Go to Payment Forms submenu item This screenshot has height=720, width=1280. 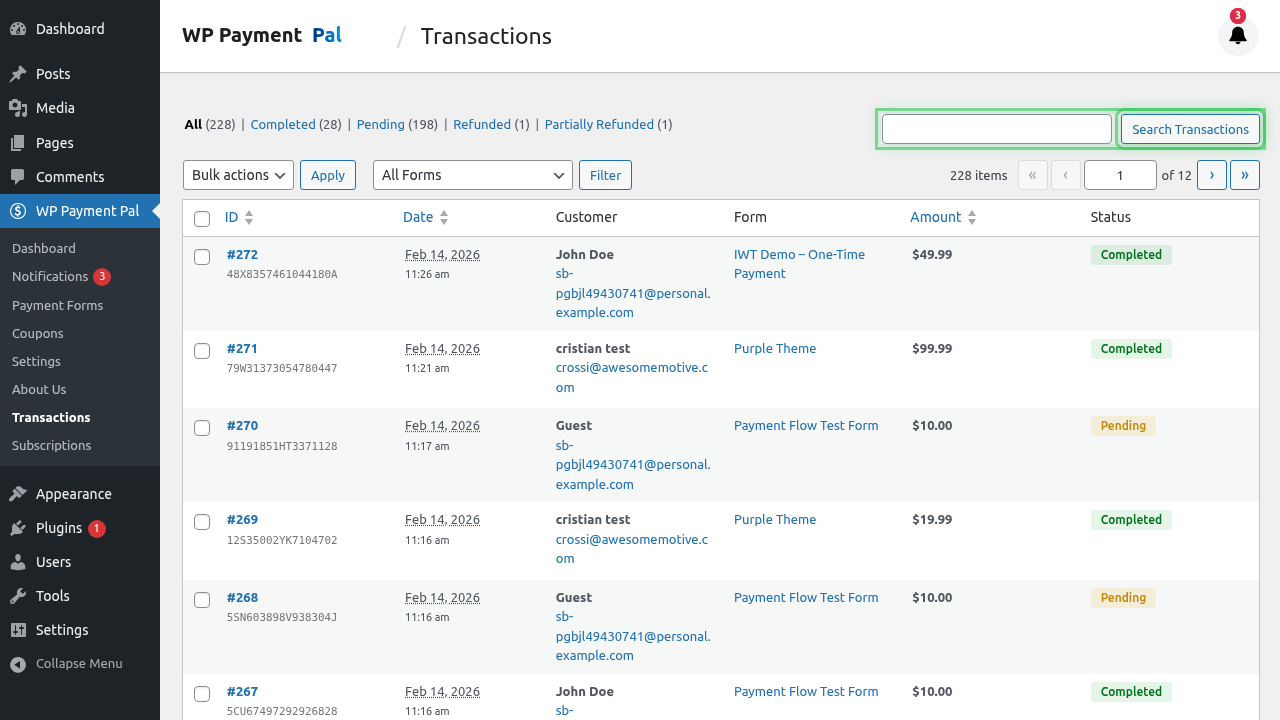(57, 305)
